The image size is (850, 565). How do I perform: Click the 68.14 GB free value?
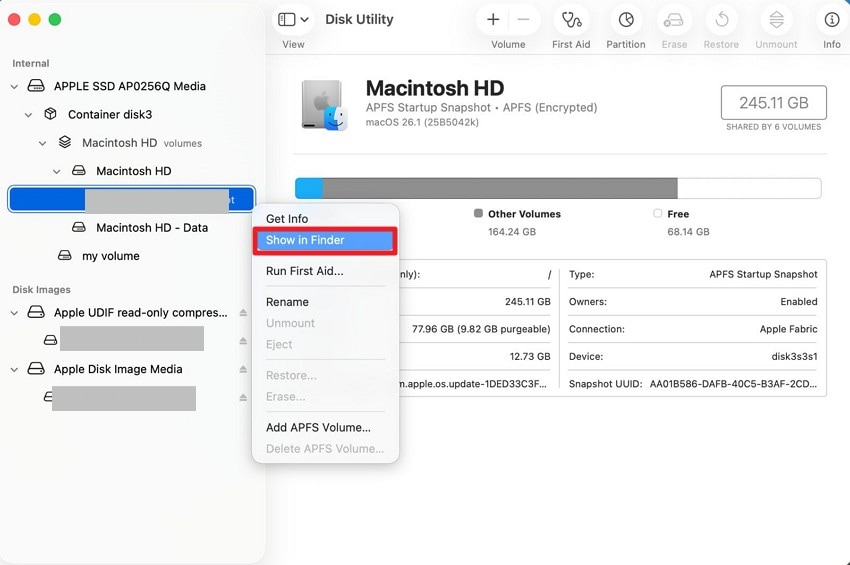point(688,232)
